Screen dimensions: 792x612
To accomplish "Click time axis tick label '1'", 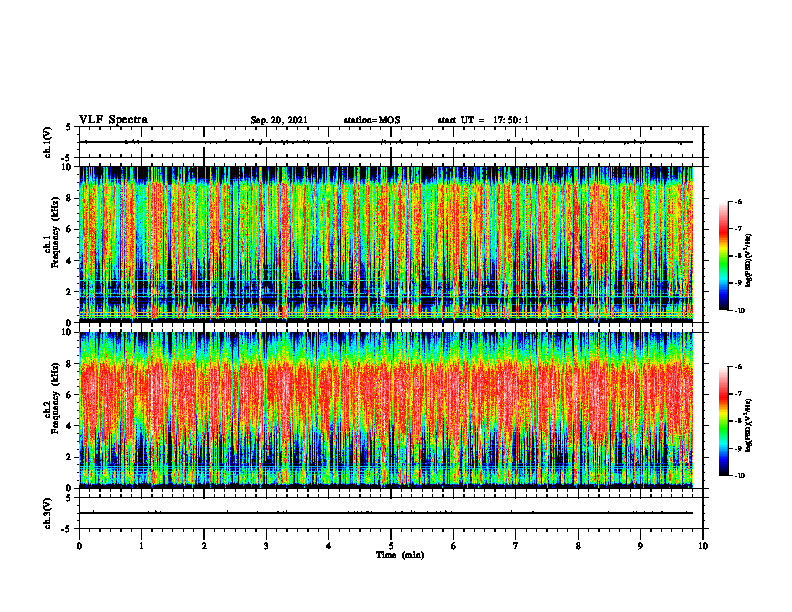I will click(142, 546).
